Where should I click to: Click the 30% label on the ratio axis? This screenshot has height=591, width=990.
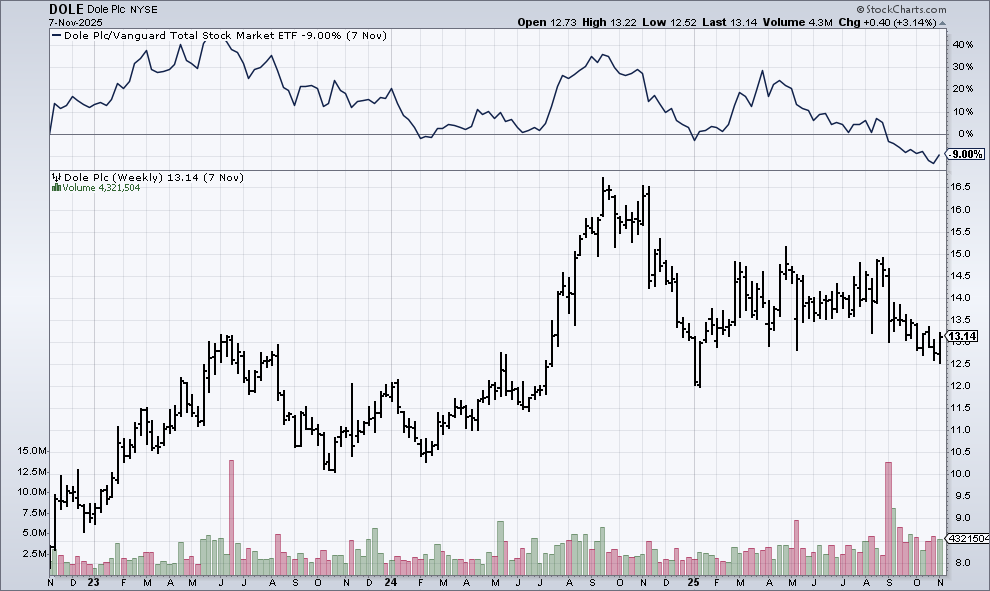click(963, 67)
